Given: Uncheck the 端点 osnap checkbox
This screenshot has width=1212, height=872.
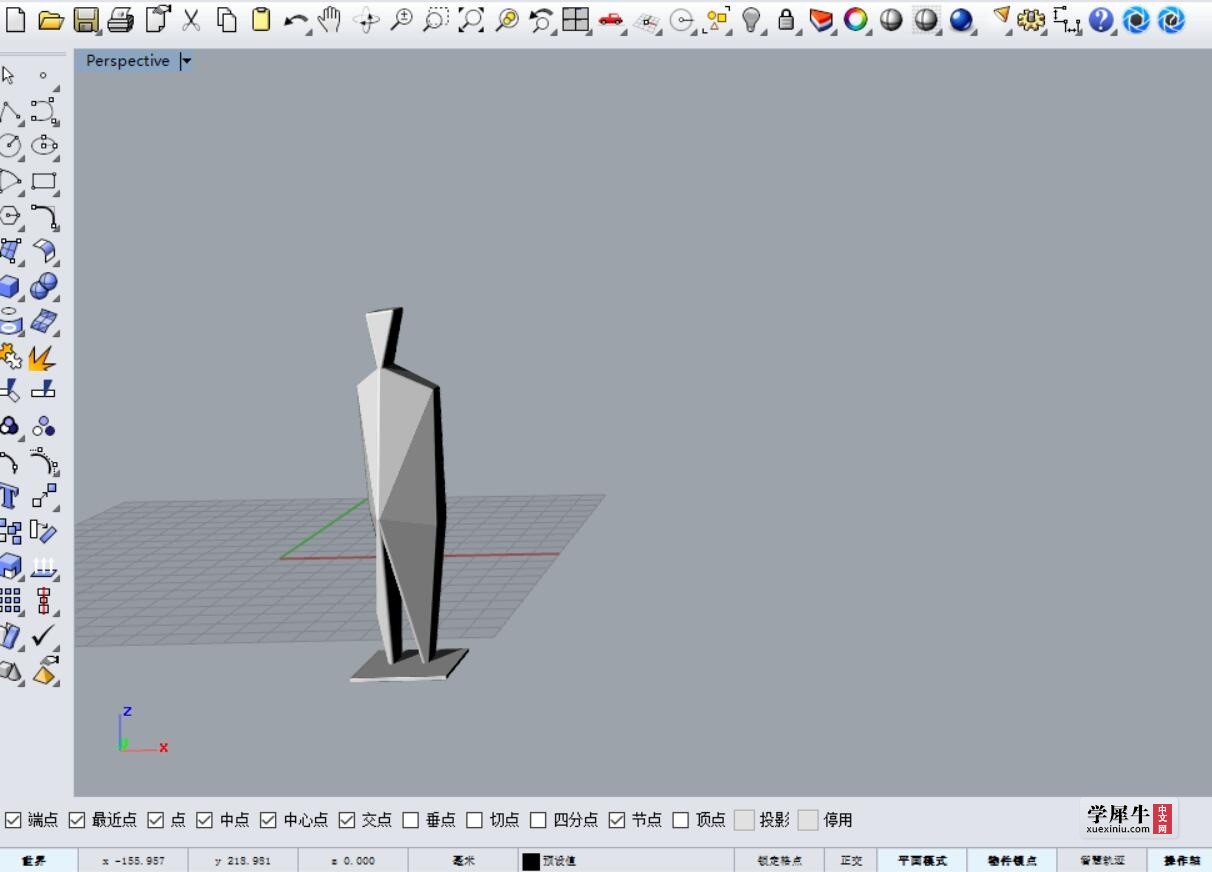Looking at the screenshot, I should click(13, 820).
